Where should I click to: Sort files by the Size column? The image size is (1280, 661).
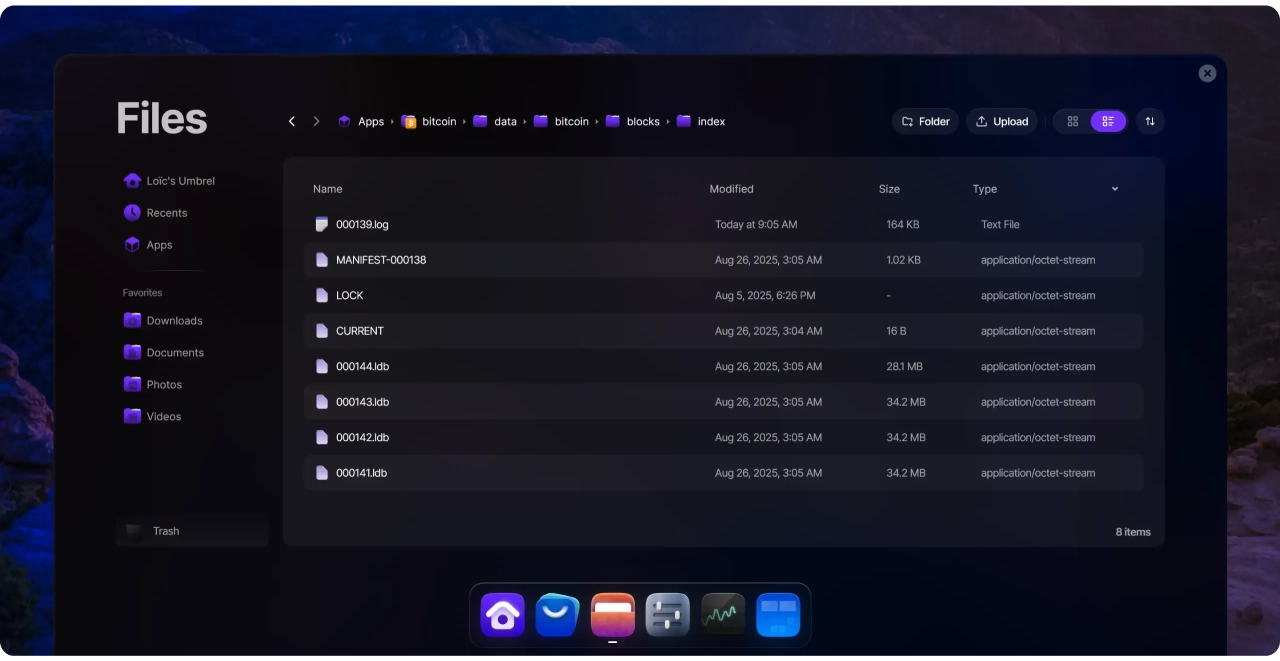click(x=889, y=189)
